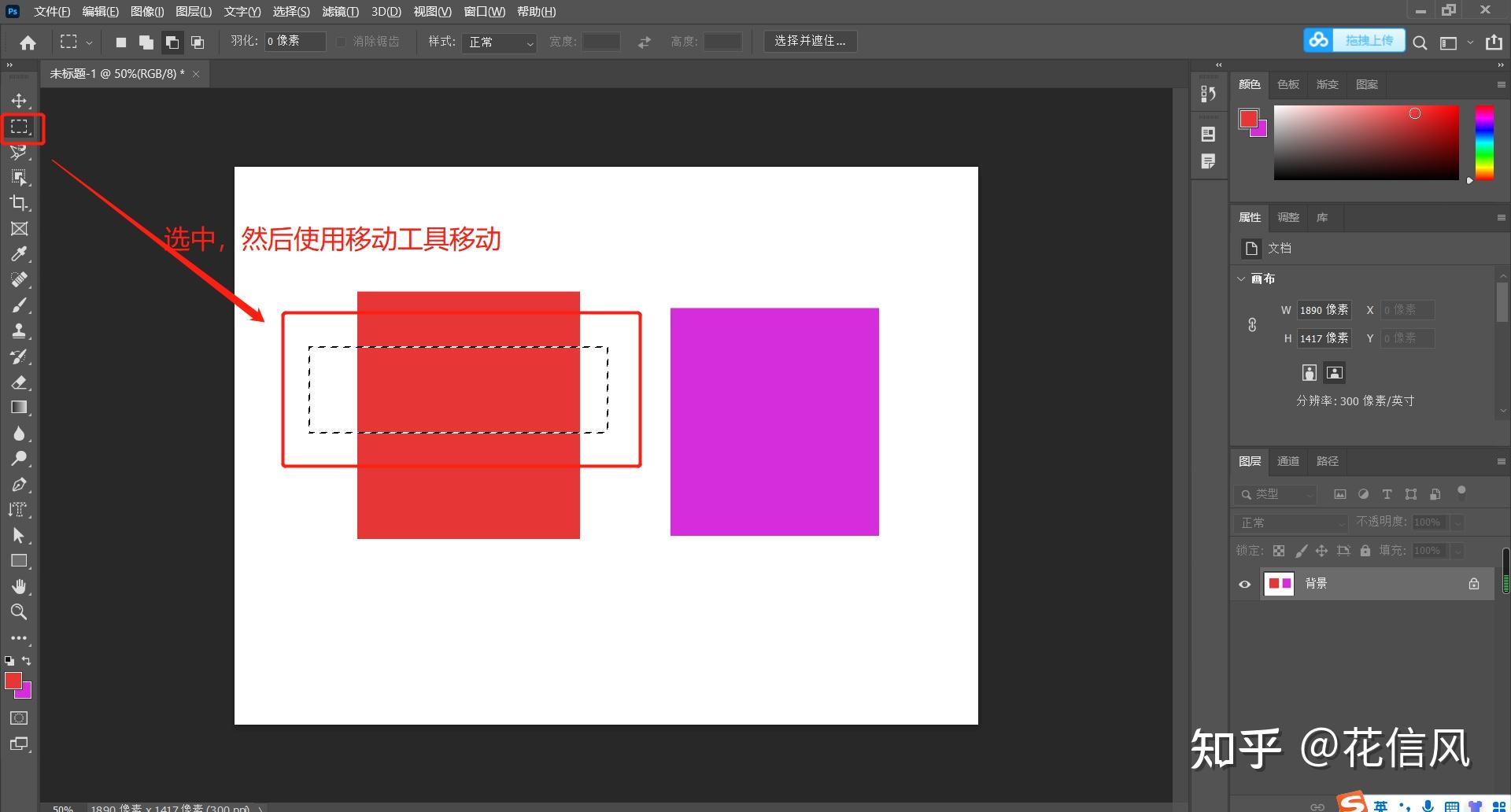Switch to the 调整 adjustments tab
1511x812 pixels.
[1287, 217]
